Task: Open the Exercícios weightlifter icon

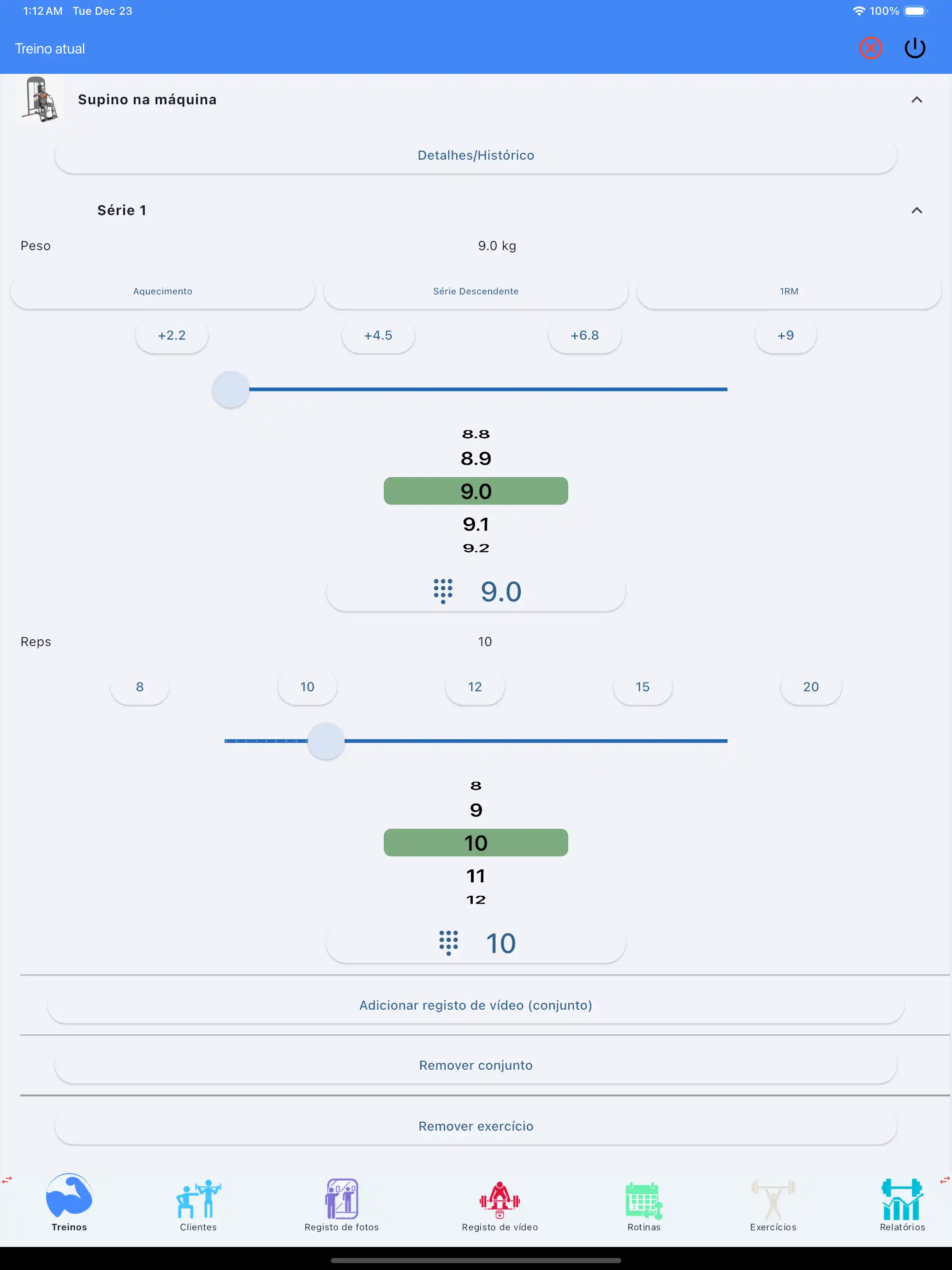Action: (773, 1200)
